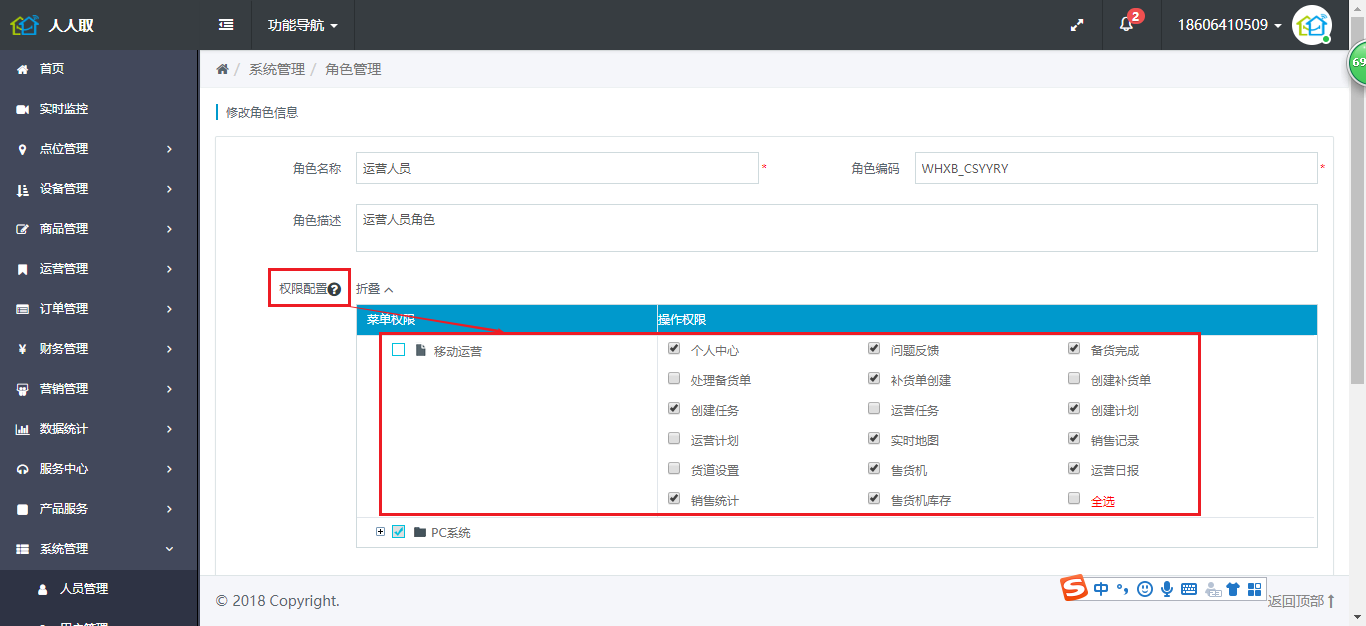Click the © 2018 Copyright. footer text

tap(278, 601)
